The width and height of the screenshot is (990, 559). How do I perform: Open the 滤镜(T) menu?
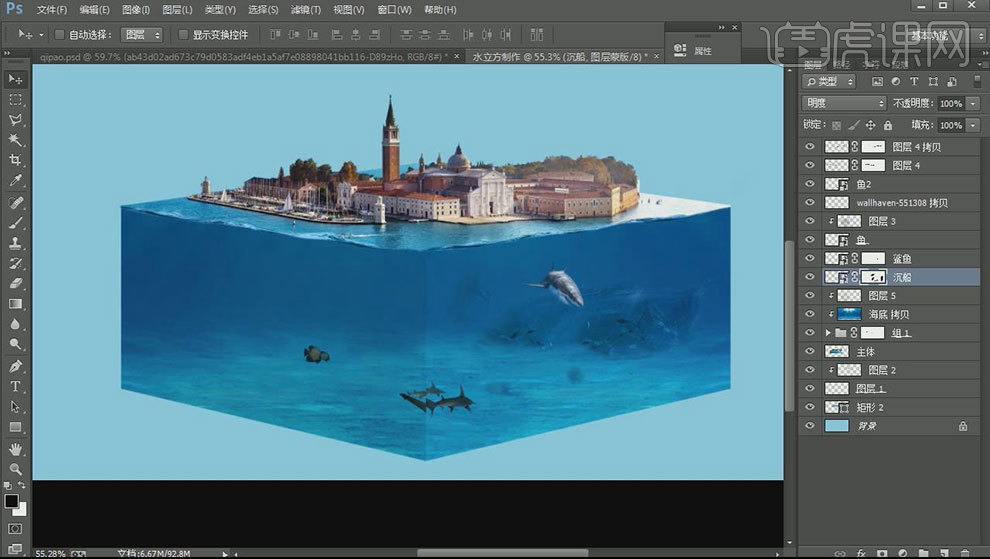(x=306, y=10)
